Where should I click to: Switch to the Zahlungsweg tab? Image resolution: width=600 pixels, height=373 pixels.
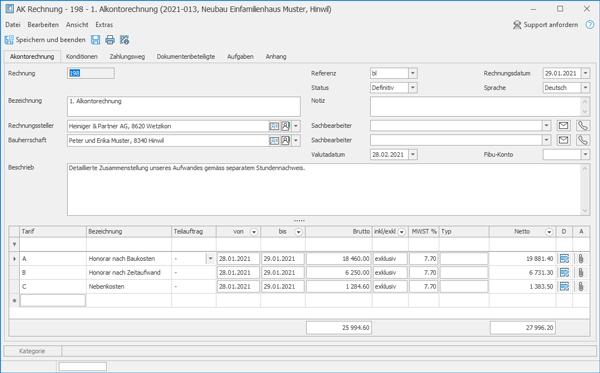pyautogui.click(x=127, y=57)
